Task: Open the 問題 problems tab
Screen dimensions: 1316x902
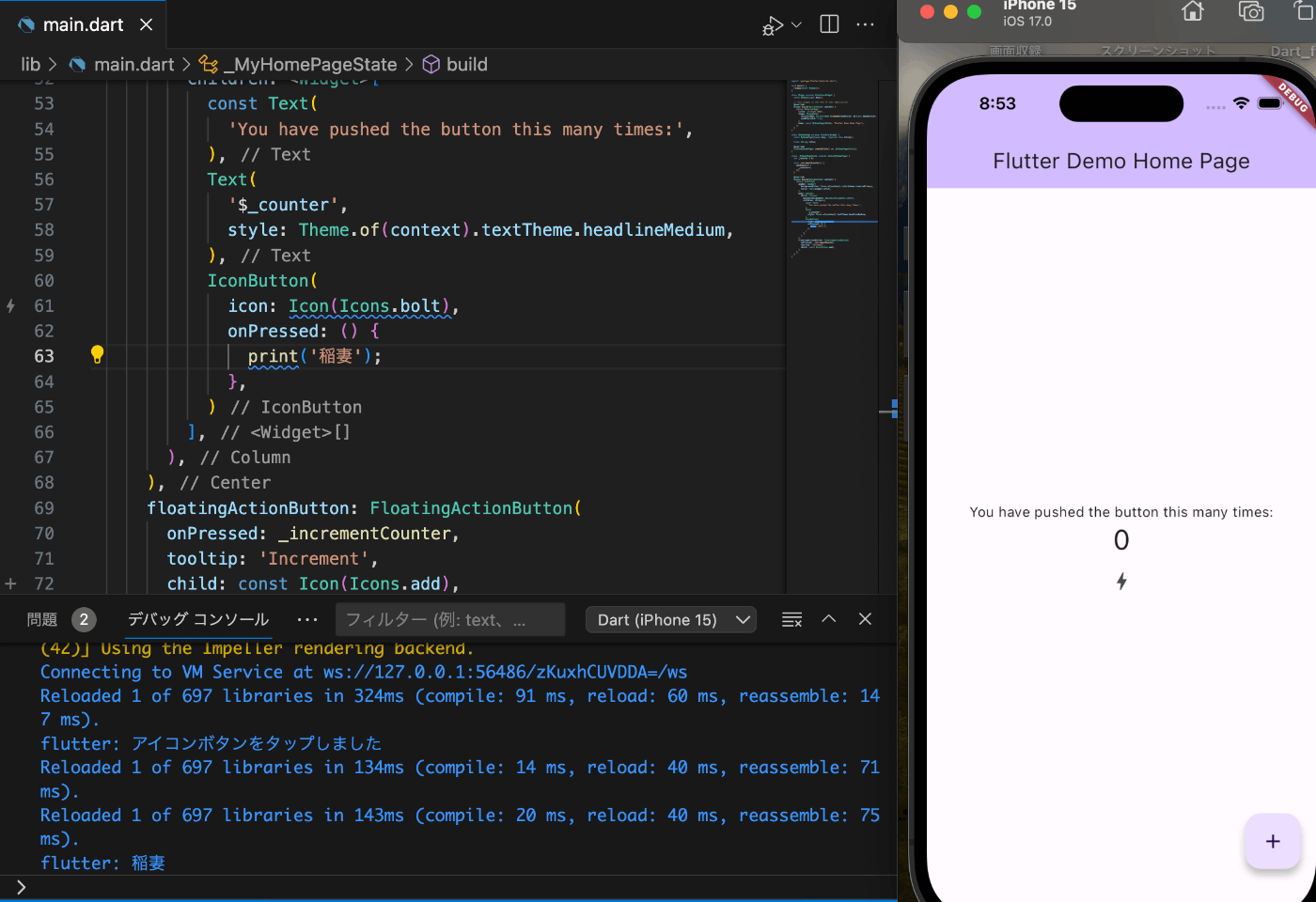Action: 42,619
